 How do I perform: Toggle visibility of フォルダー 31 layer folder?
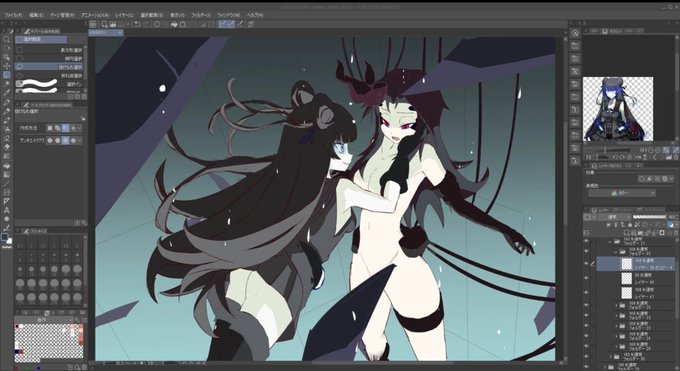(587, 241)
